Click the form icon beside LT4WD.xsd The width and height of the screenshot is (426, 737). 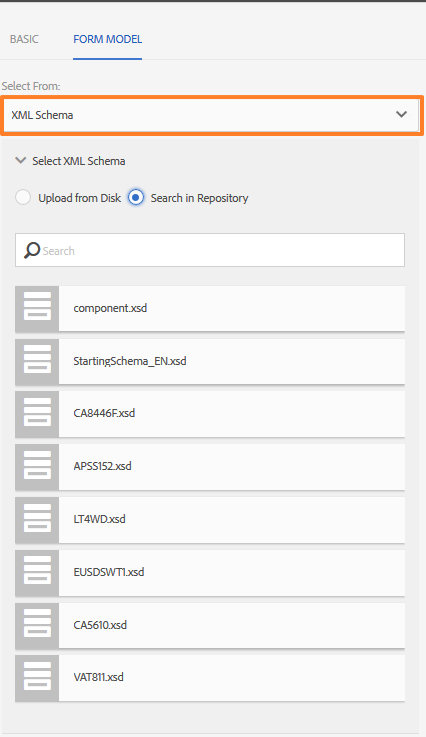pos(37,520)
